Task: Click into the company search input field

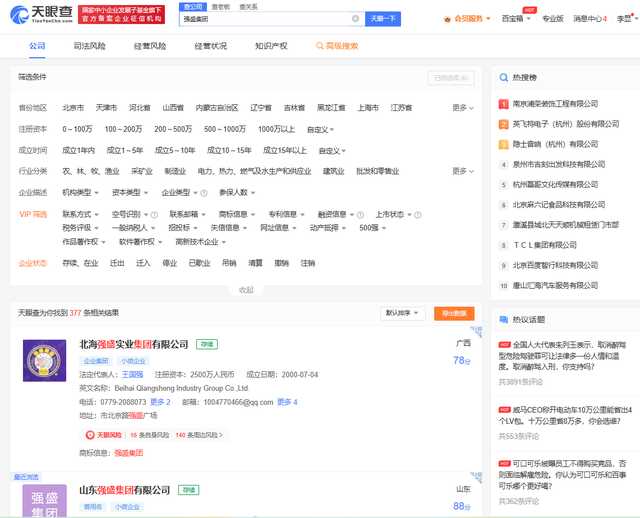Action: coord(265,19)
